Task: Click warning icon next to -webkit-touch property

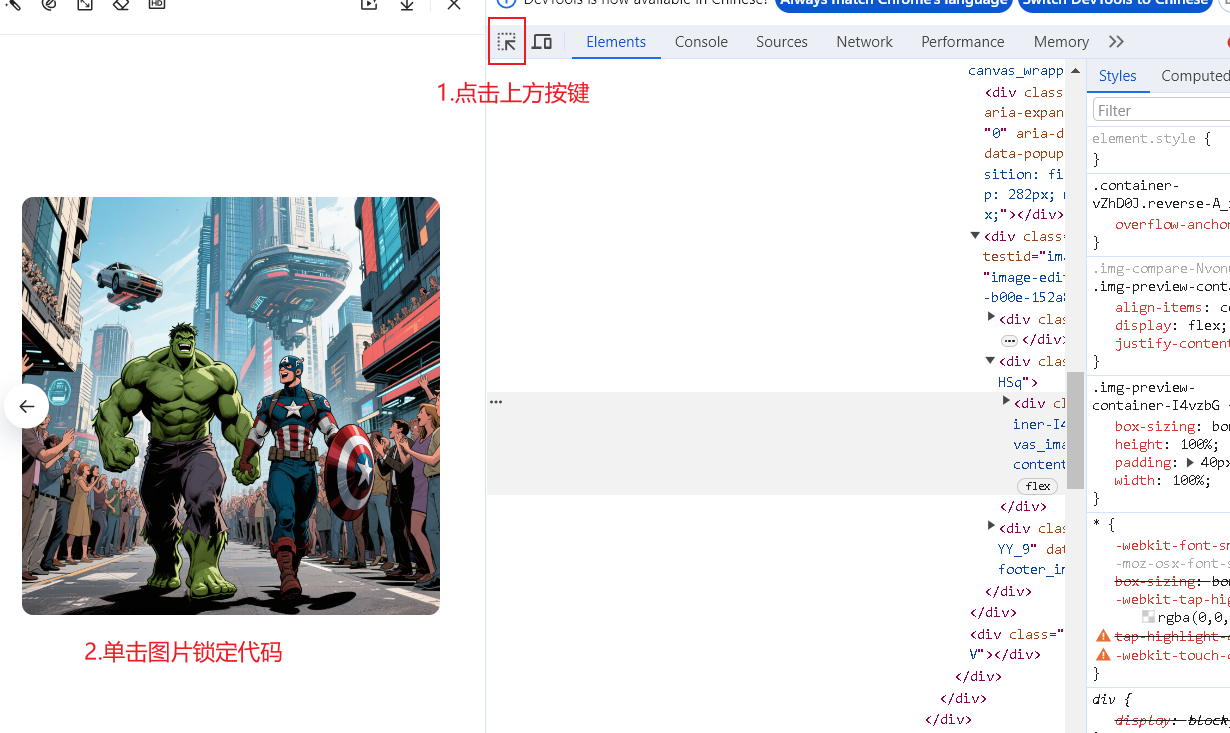Action: click(1103, 655)
